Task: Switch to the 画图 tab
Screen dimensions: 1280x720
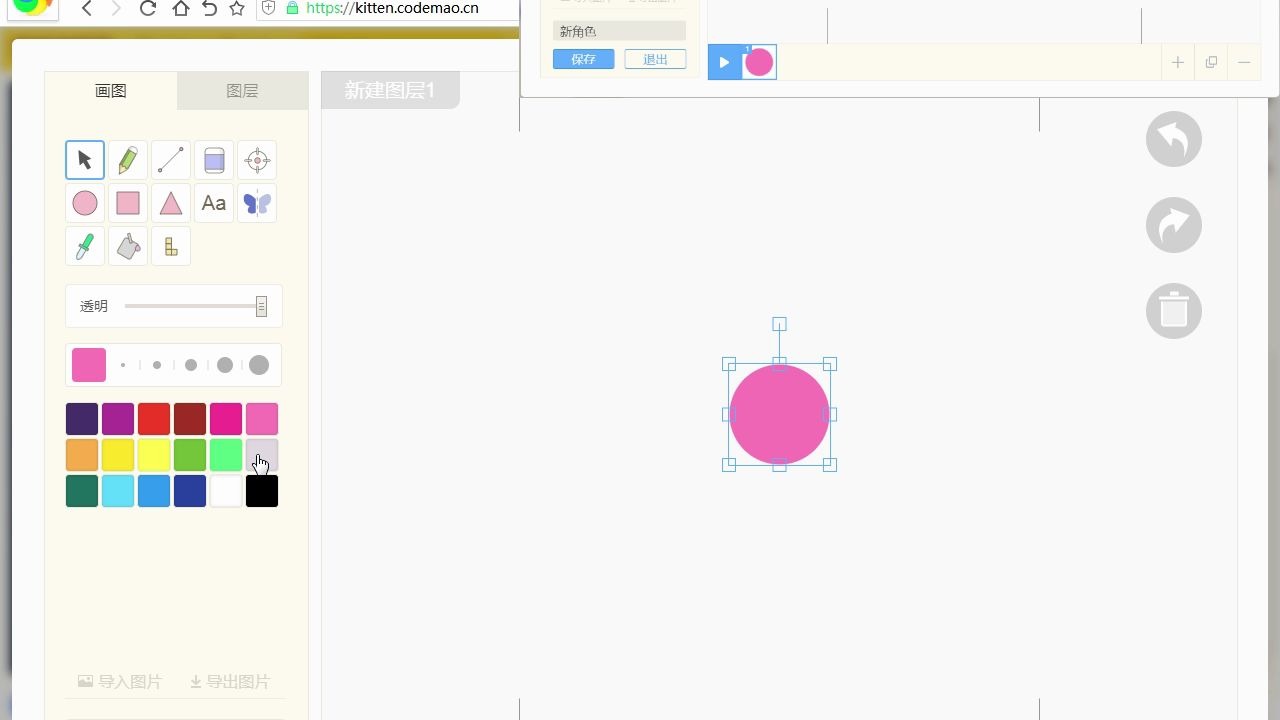Action: [x=111, y=91]
